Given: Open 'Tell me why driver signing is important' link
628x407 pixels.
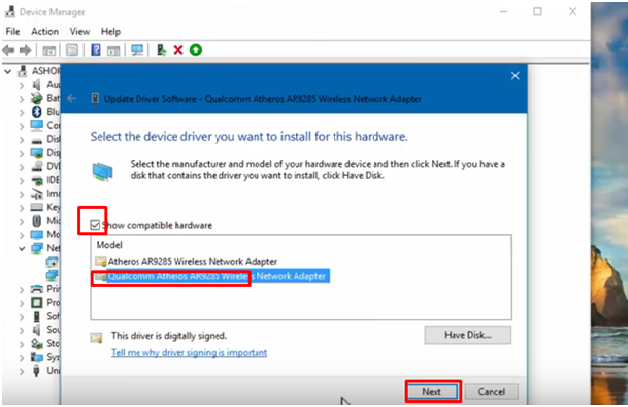Looking at the screenshot, I should click(x=189, y=353).
